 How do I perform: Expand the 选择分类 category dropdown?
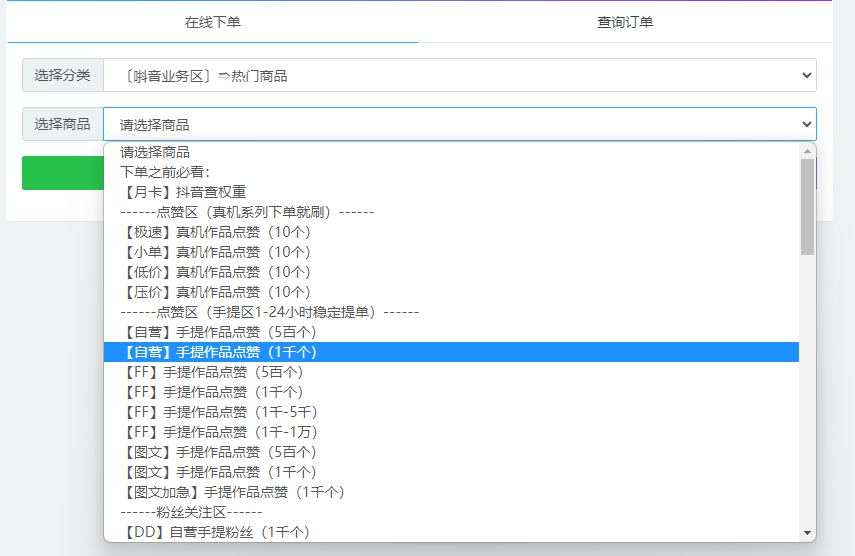point(459,75)
